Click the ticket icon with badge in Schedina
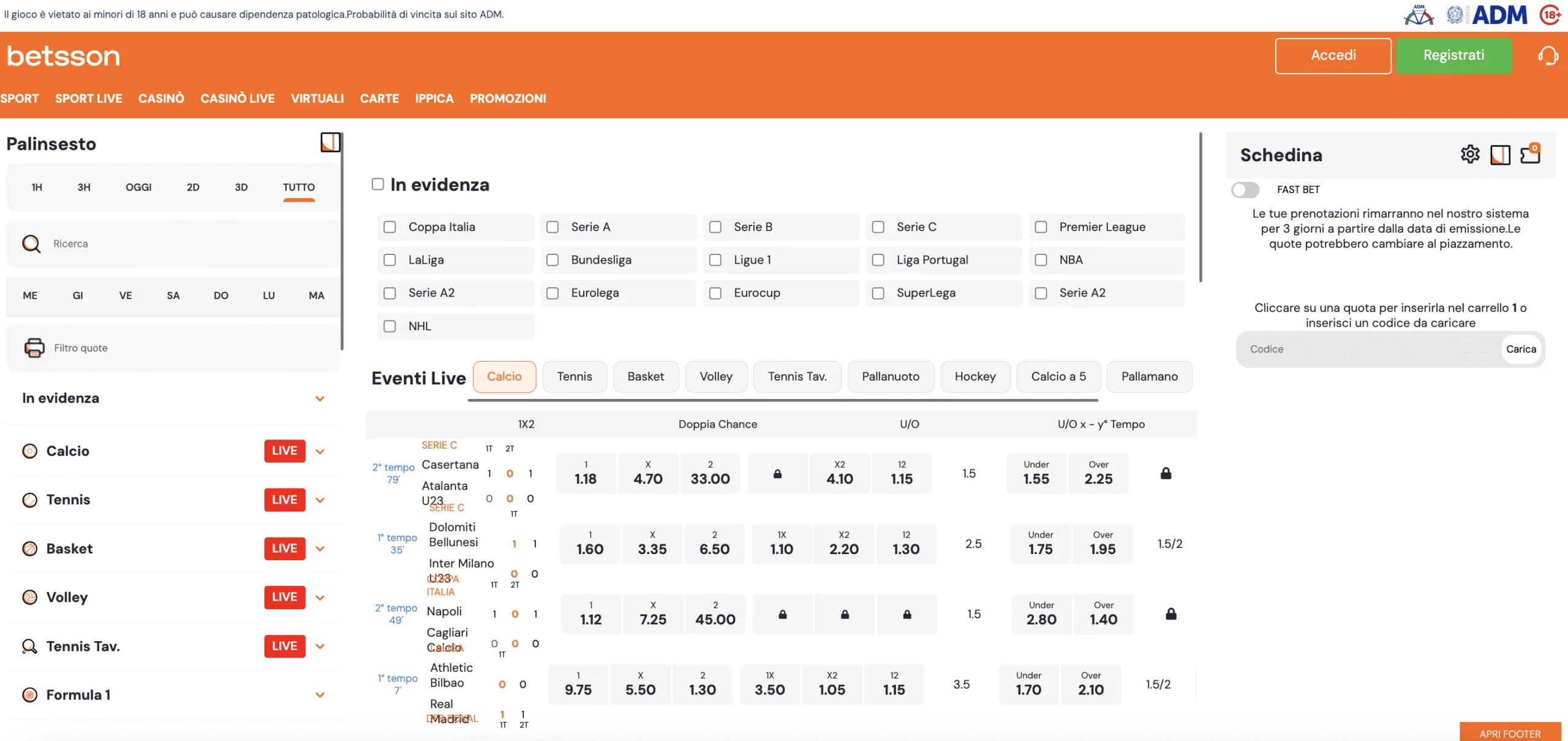 click(x=1529, y=154)
